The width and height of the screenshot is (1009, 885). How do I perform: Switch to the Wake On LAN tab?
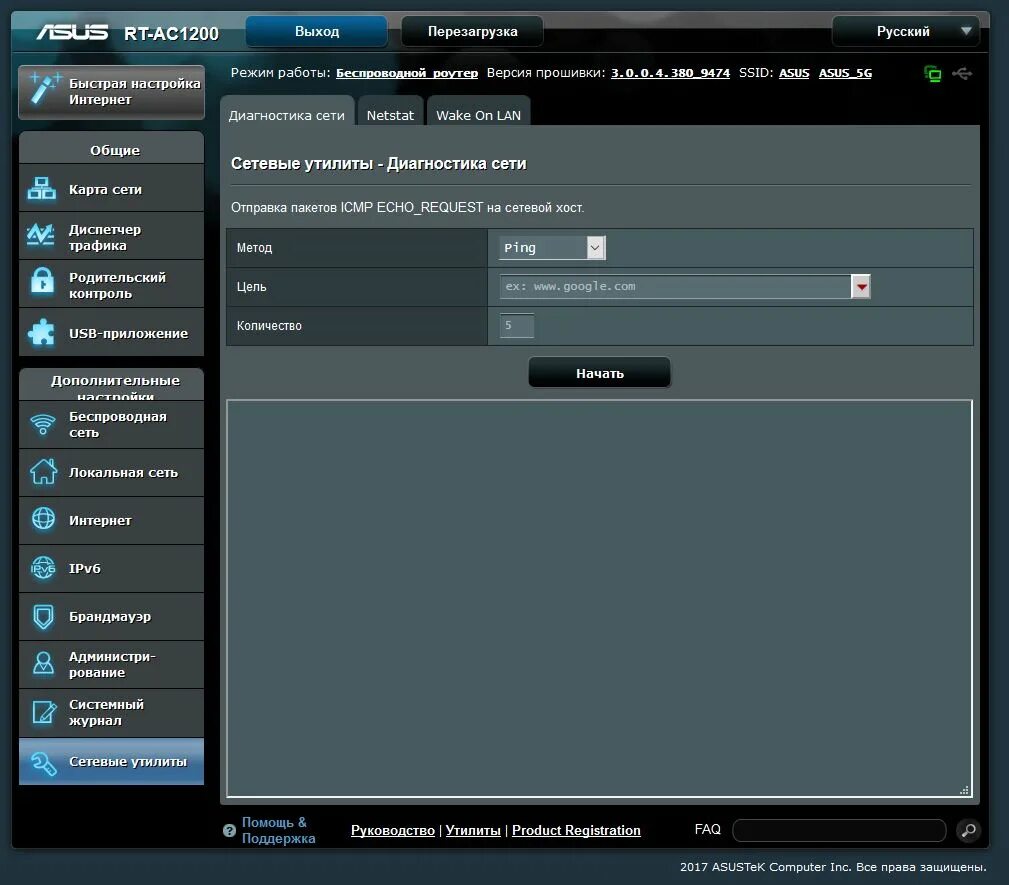478,113
